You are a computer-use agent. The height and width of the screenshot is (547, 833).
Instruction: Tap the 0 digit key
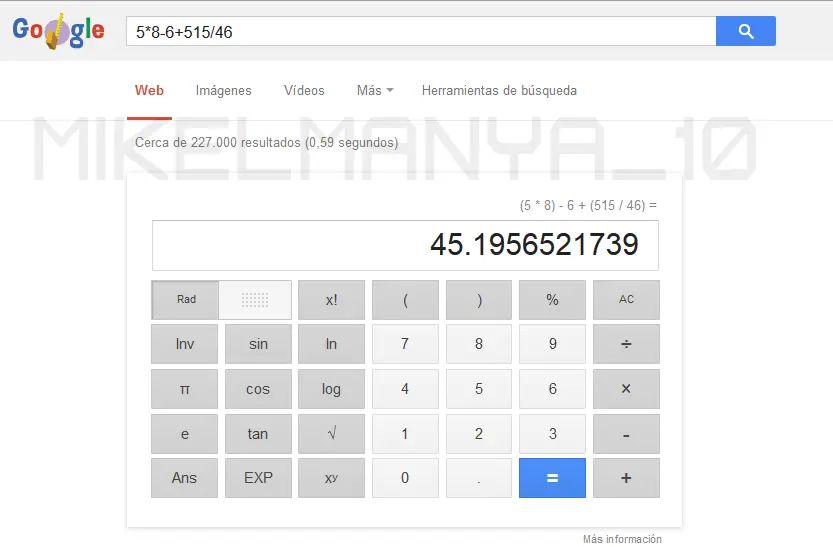pyautogui.click(x=405, y=478)
